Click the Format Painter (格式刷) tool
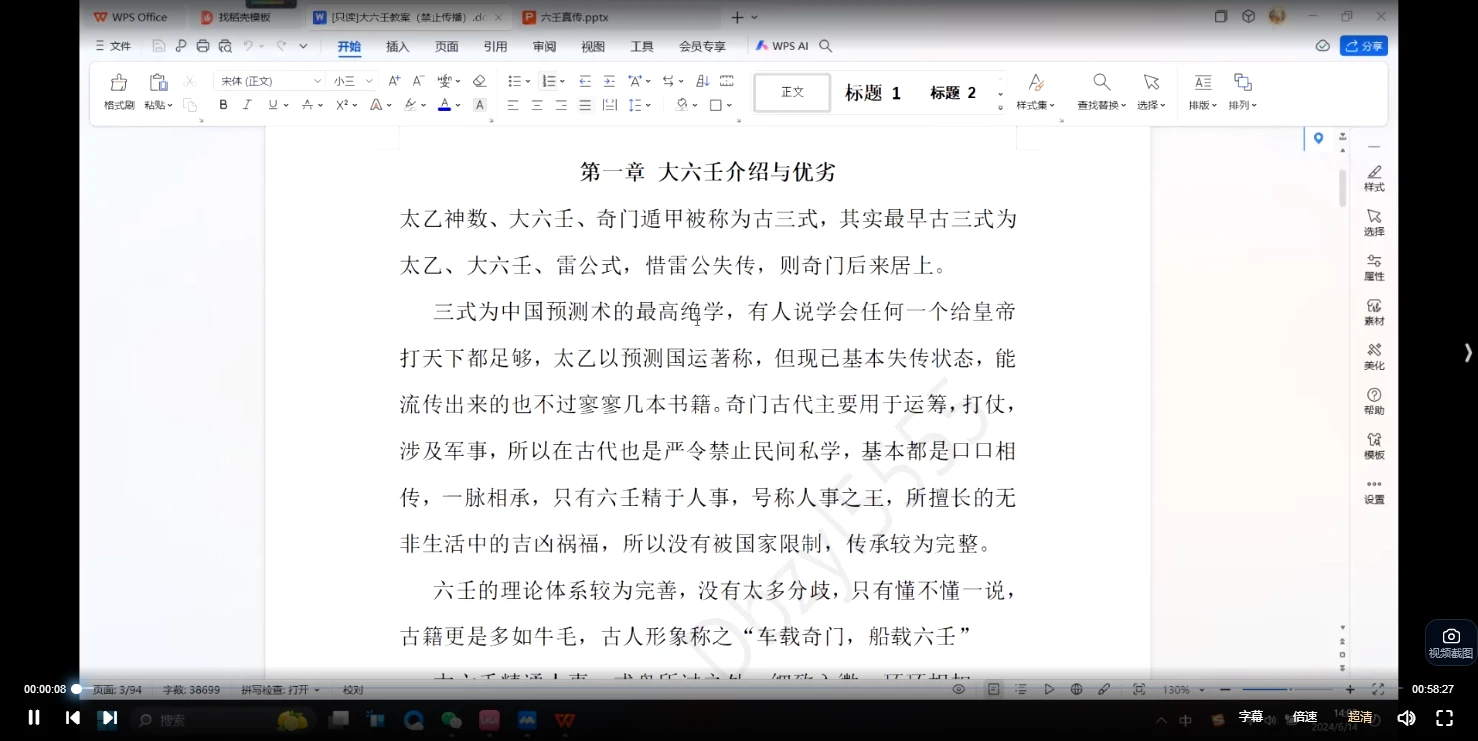This screenshot has width=1478, height=741. coord(119,91)
